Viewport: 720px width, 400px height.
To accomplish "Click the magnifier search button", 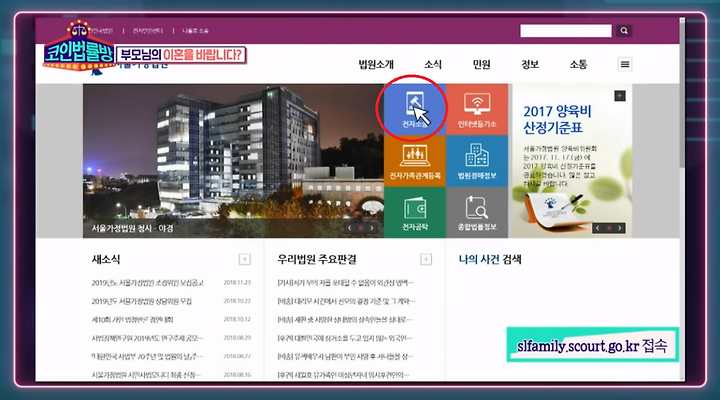I will 624,31.
